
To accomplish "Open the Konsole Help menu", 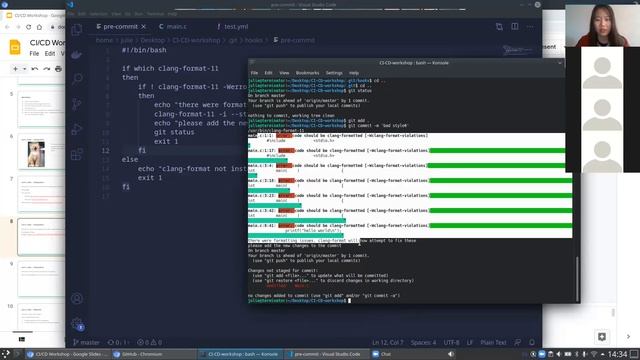I will coord(354,73).
